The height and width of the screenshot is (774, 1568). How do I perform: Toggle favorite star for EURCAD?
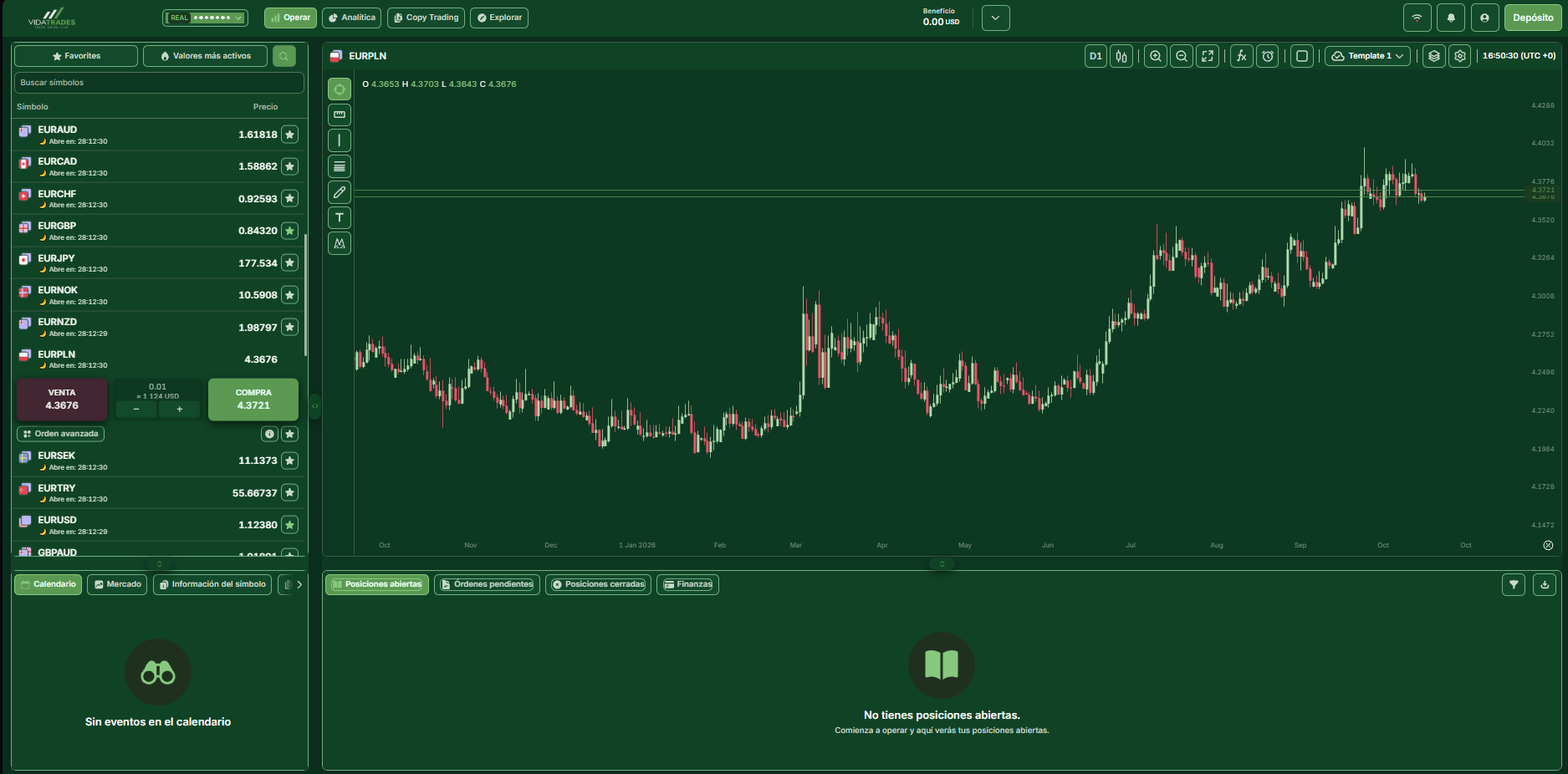(x=289, y=166)
